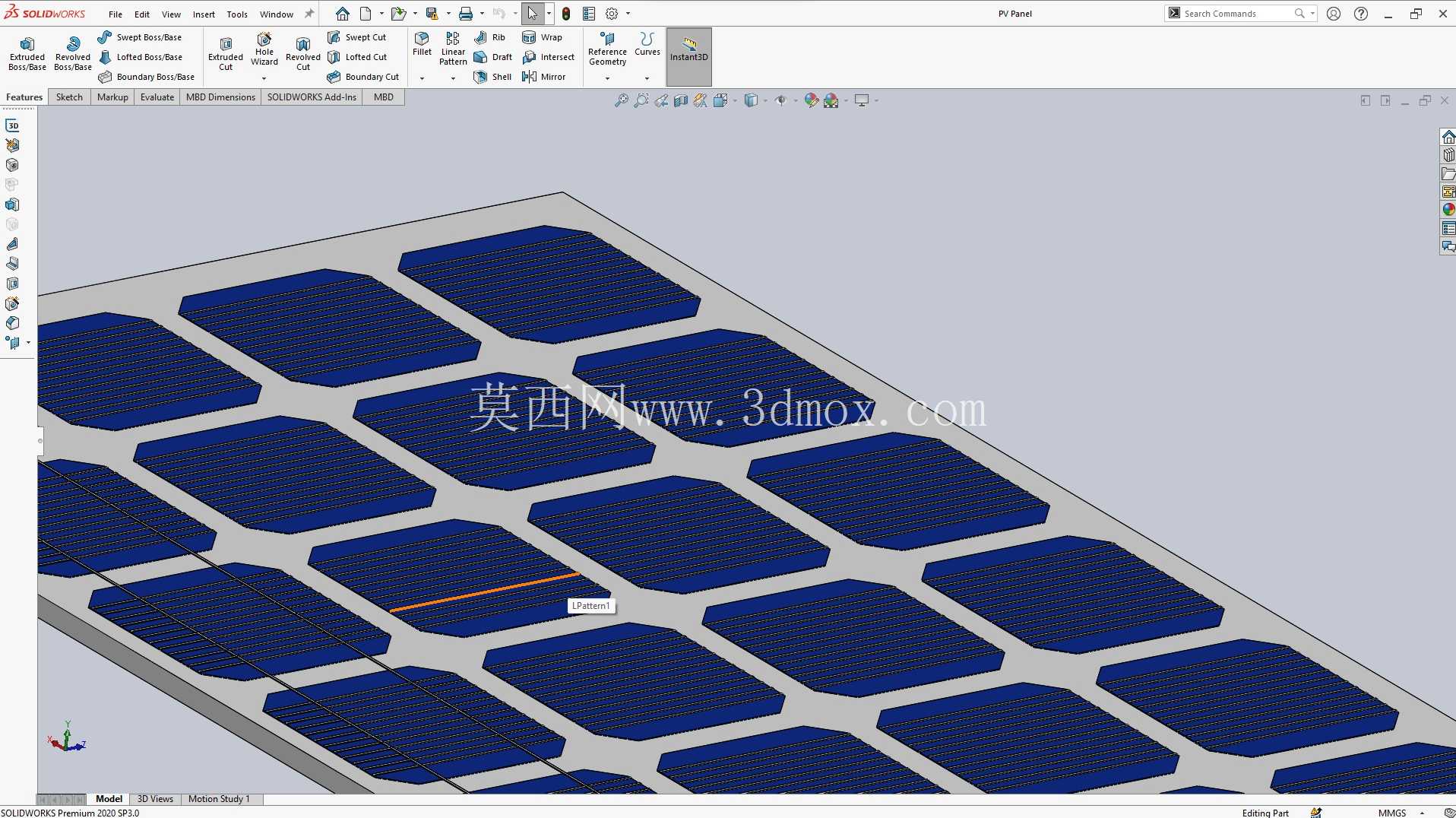The image size is (1456, 818).
Task: Click the Select cursor tool
Action: pyautogui.click(x=533, y=14)
